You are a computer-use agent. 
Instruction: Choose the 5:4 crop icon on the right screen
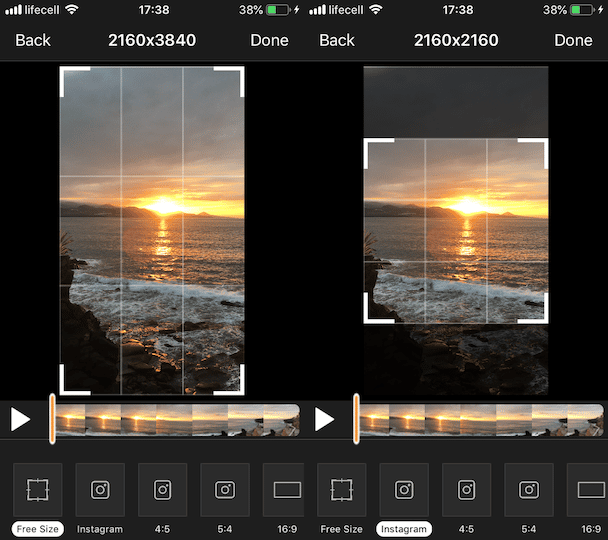click(529, 490)
